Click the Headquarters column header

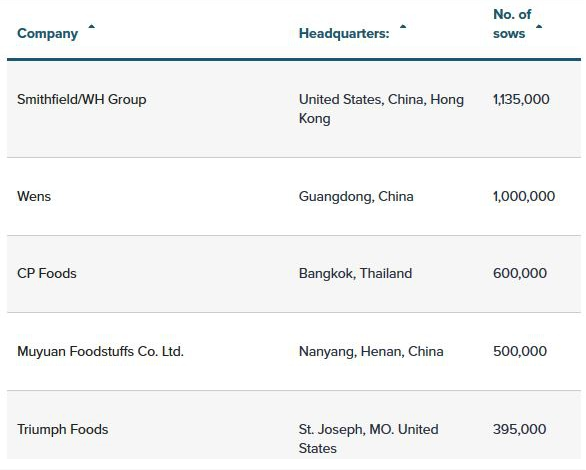(x=344, y=34)
